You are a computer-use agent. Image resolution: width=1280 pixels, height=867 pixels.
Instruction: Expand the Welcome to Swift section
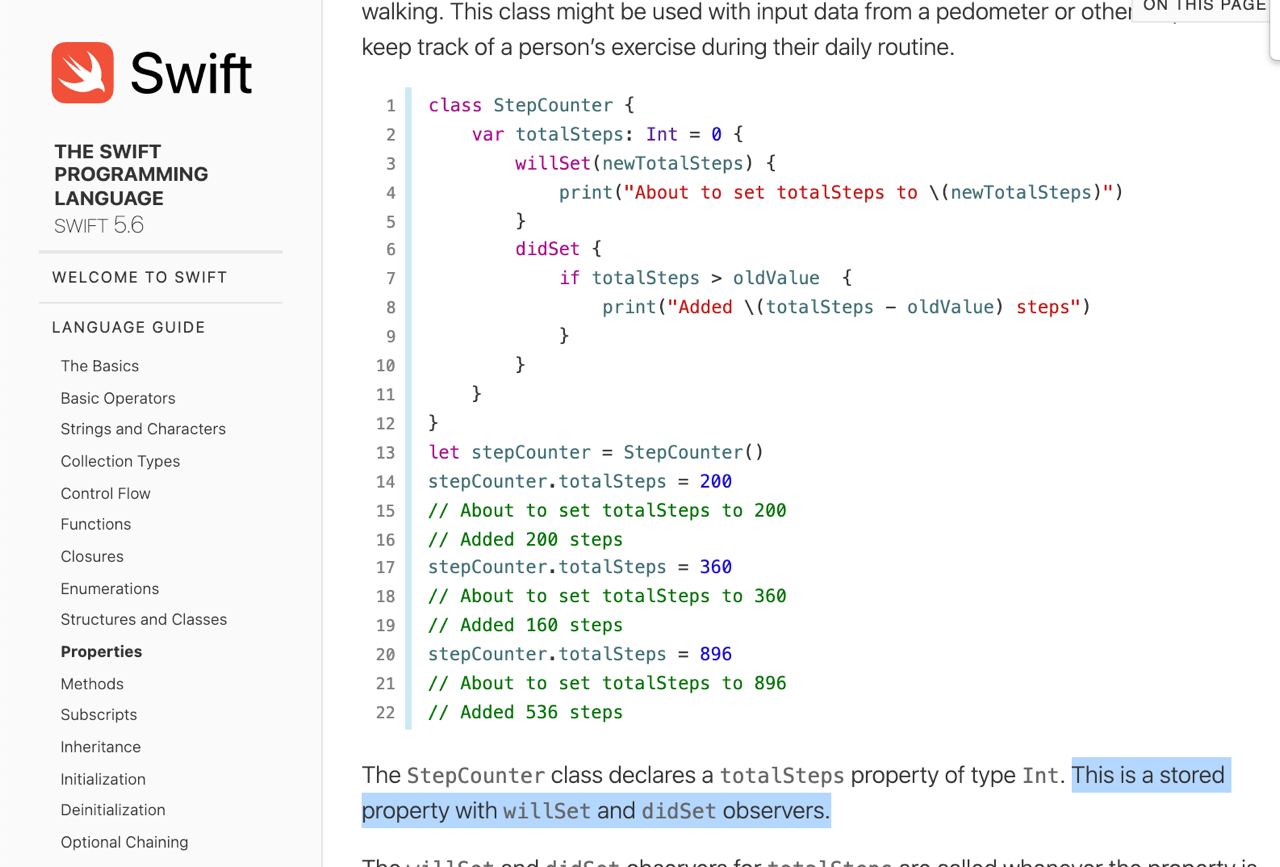tap(139, 277)
